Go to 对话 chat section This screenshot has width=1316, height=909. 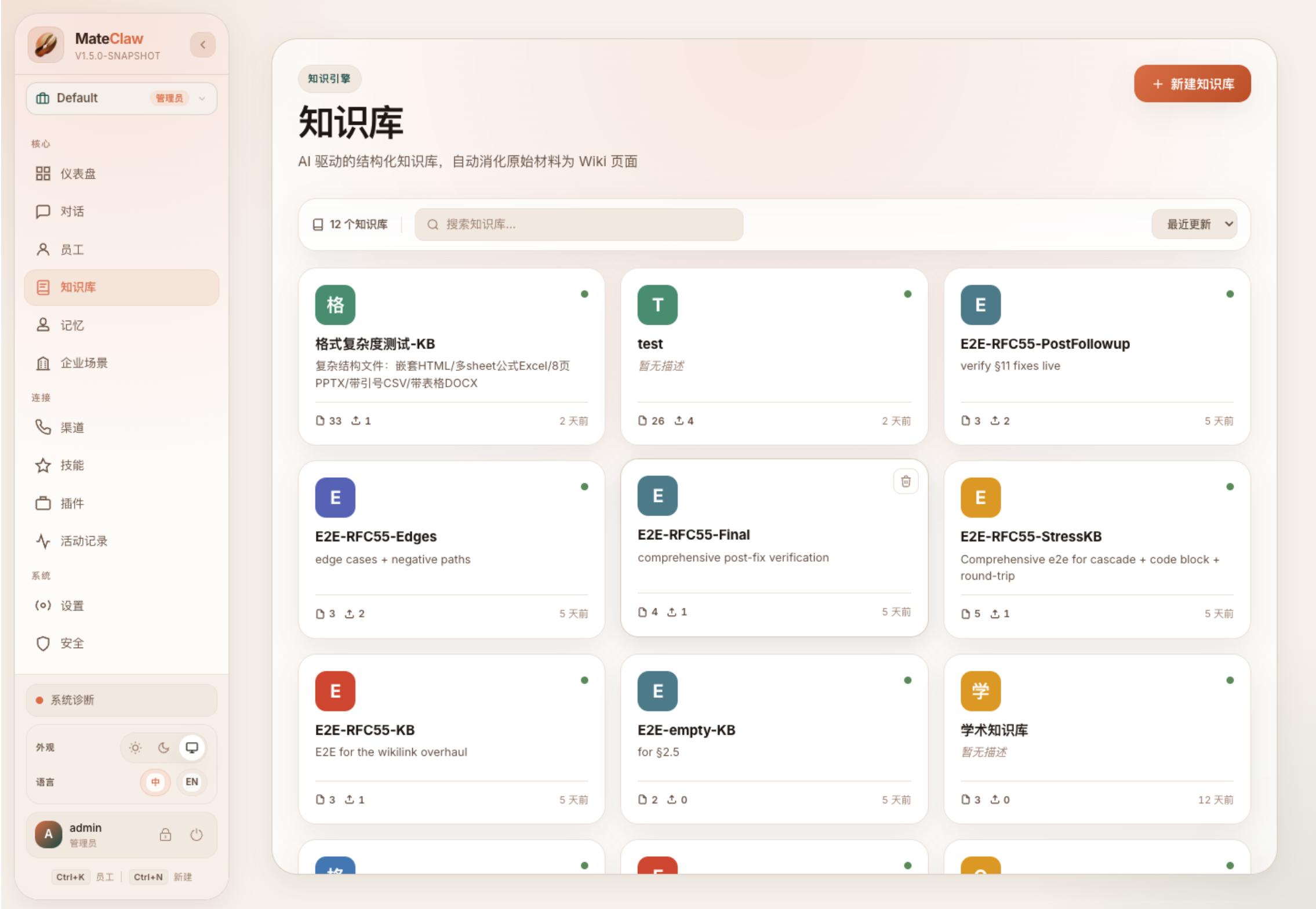pyautogui.click(x=121, y=211)
